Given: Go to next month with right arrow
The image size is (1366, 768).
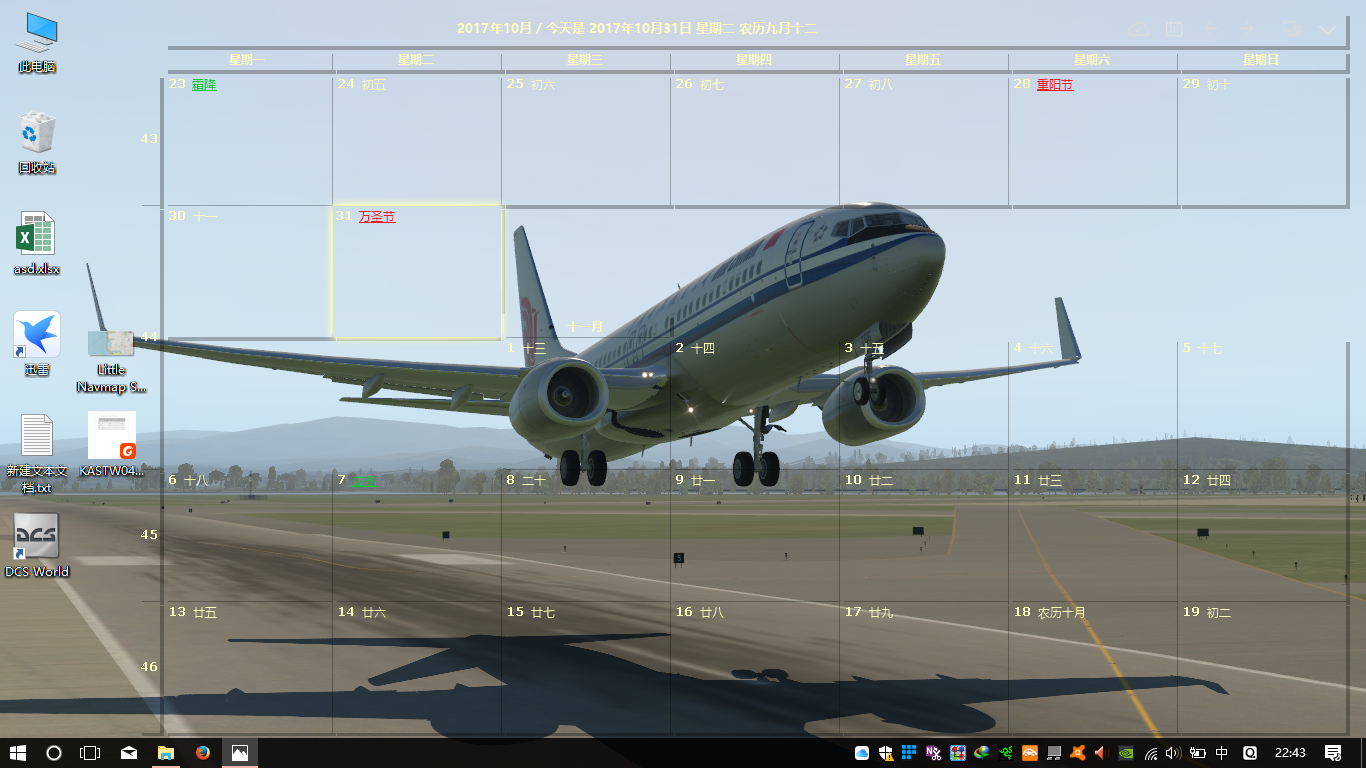Looking at the screenshot, I should click(x=1246, y=30).
